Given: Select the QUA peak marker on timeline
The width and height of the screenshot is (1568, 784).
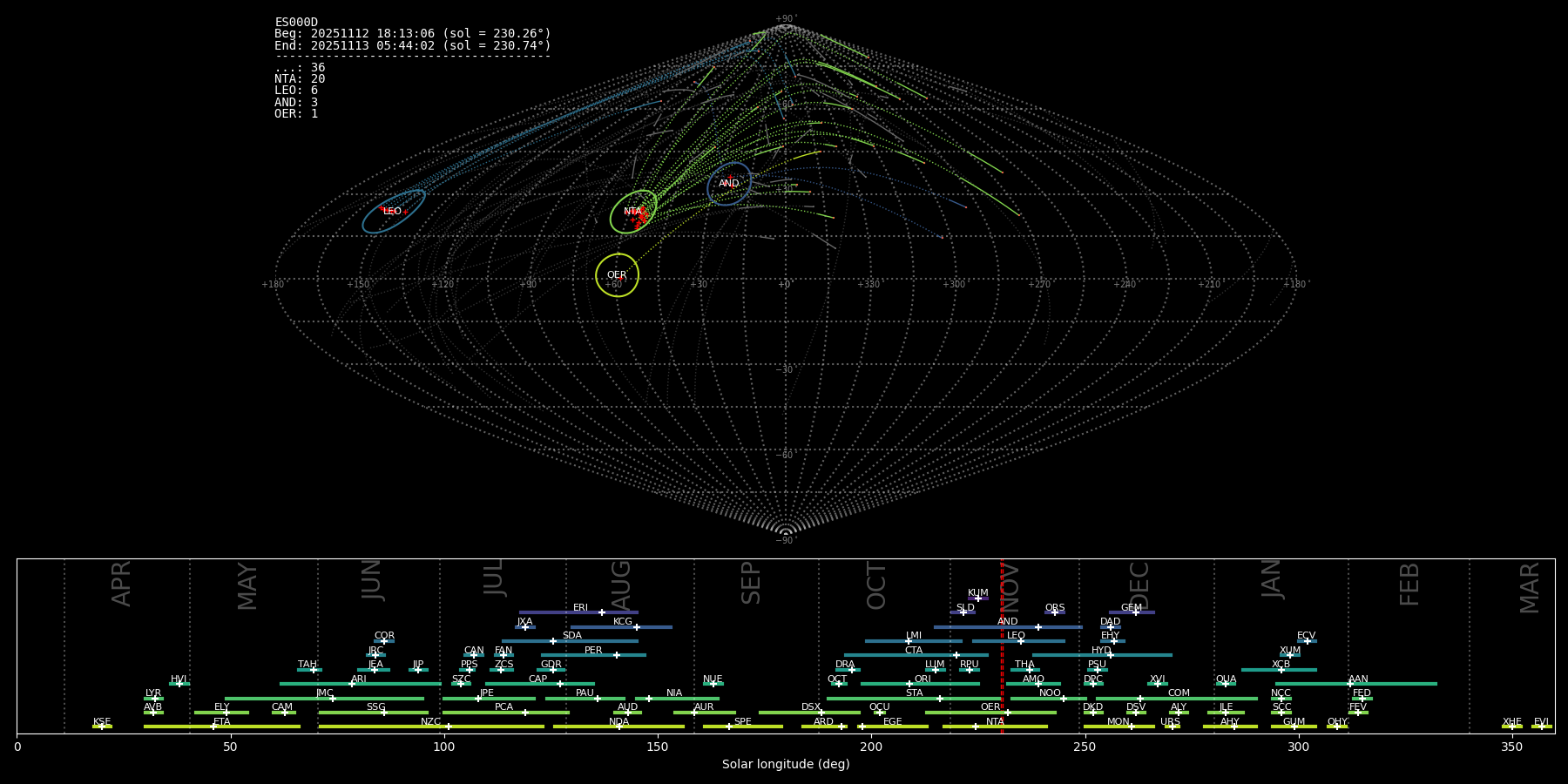Looking at the screenshot, I should coord(1225,684).
